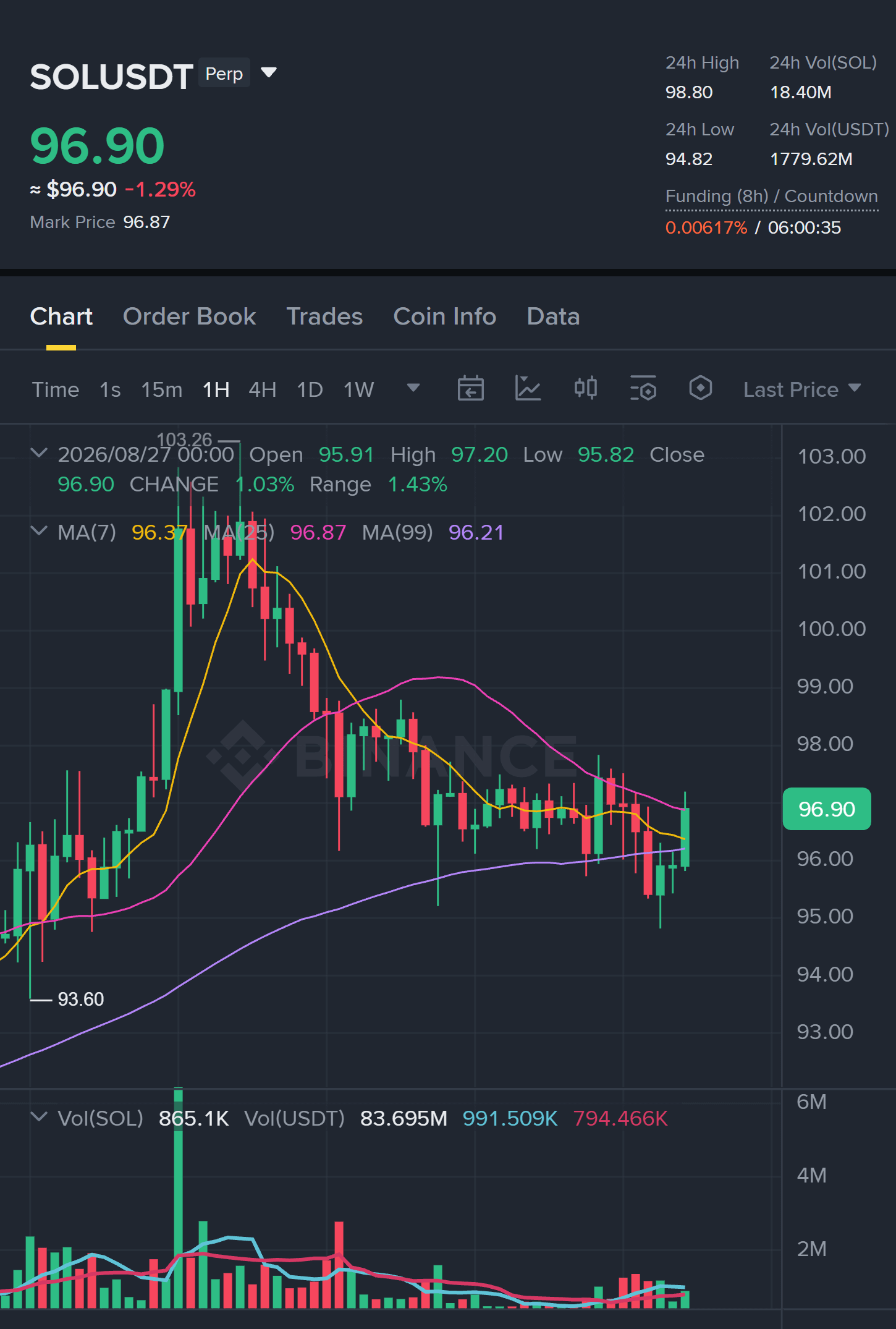Click the current price tag 96.90 on axis
The width and height of the screenshot is (896, 1329).
[x=827, y=809]
